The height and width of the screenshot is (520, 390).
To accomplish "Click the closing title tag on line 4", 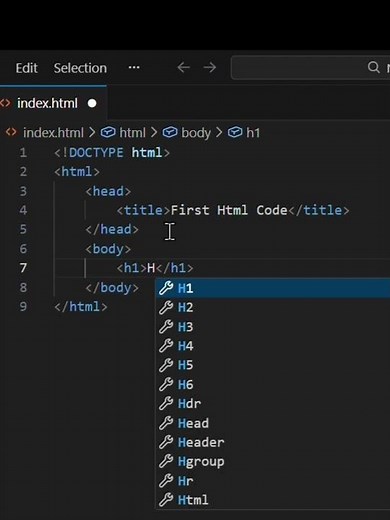I will 319,210.
